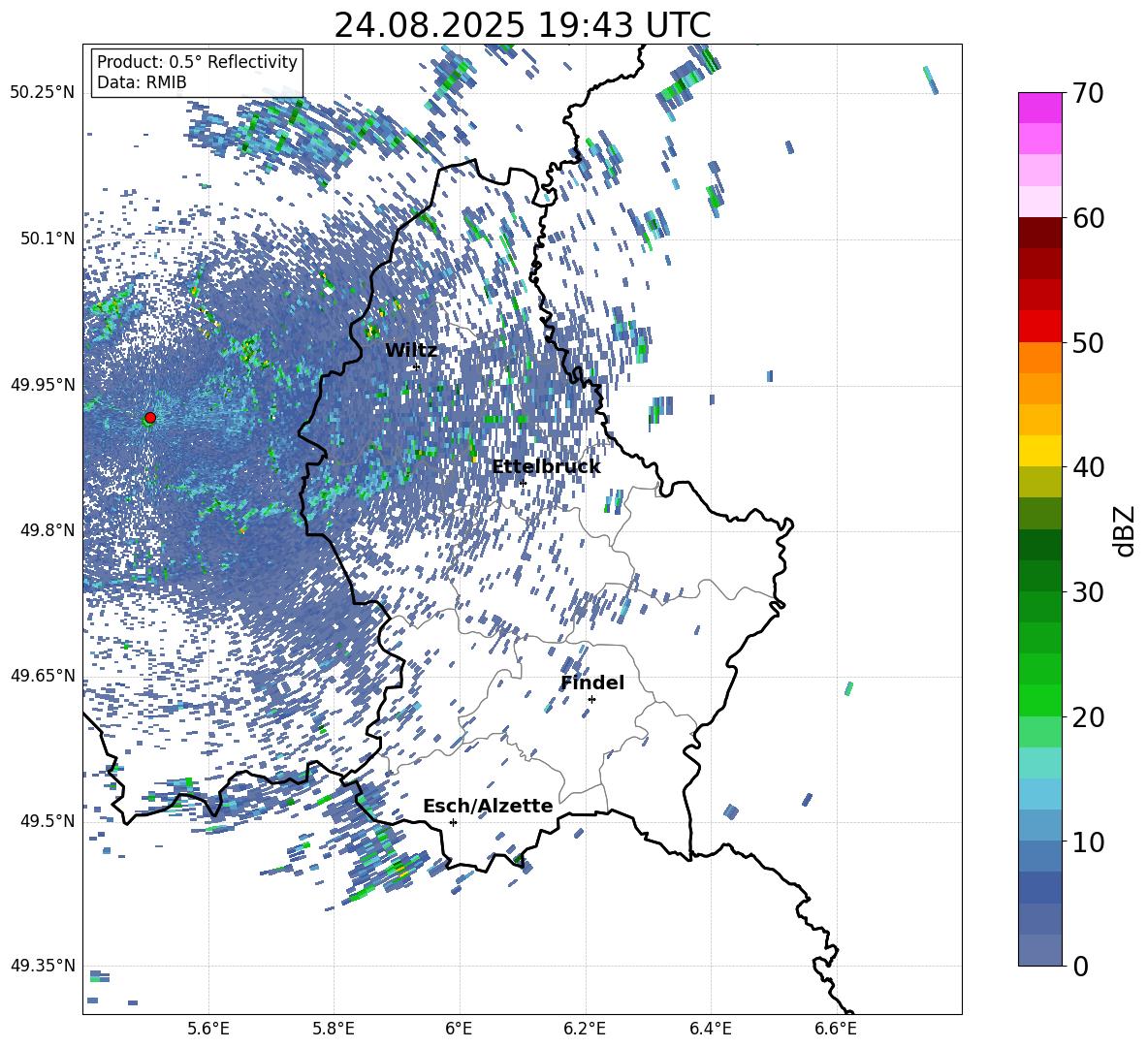
Task: Click the 49.8°N latitude label
Action: [x=48, y=530]
